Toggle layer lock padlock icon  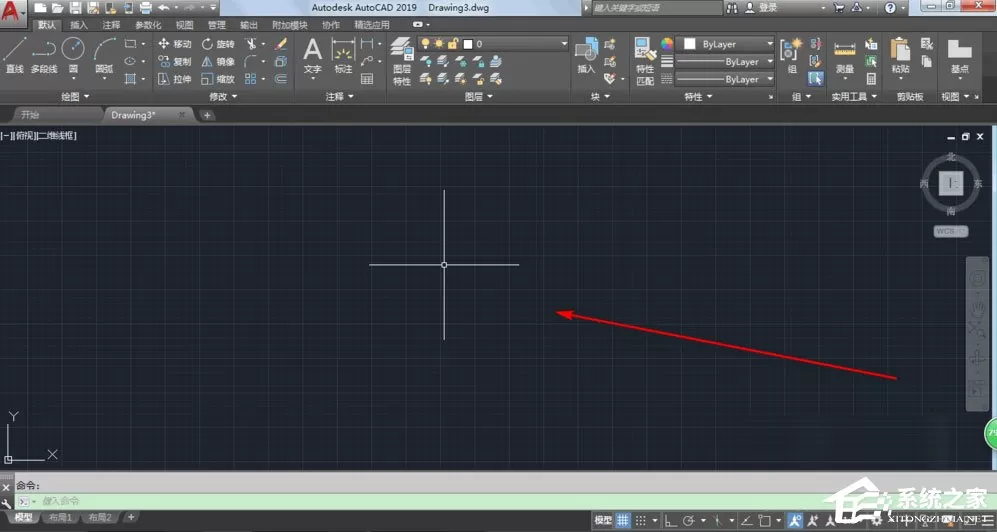pos(453,44)
